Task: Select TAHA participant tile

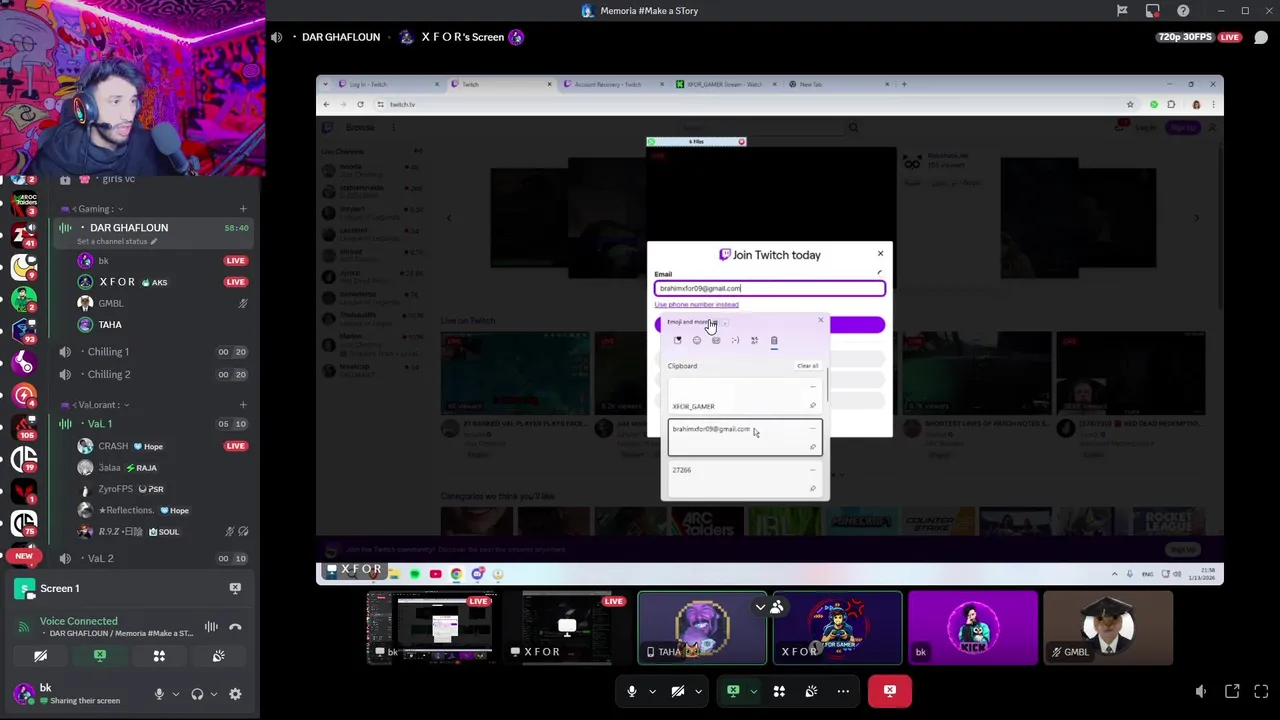Action: coord(702,628)
